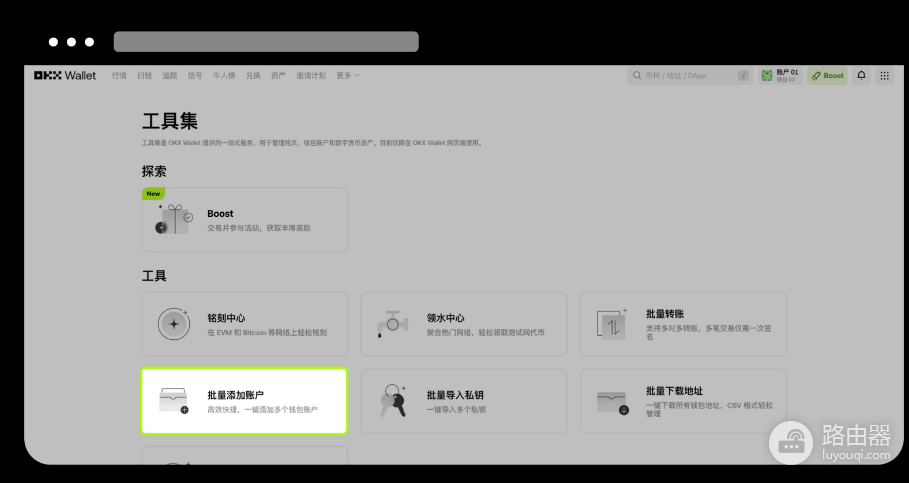The width and height of the screenshot is (909, 483).
Task: Open the Boost explore card
Action: point(245,219)
